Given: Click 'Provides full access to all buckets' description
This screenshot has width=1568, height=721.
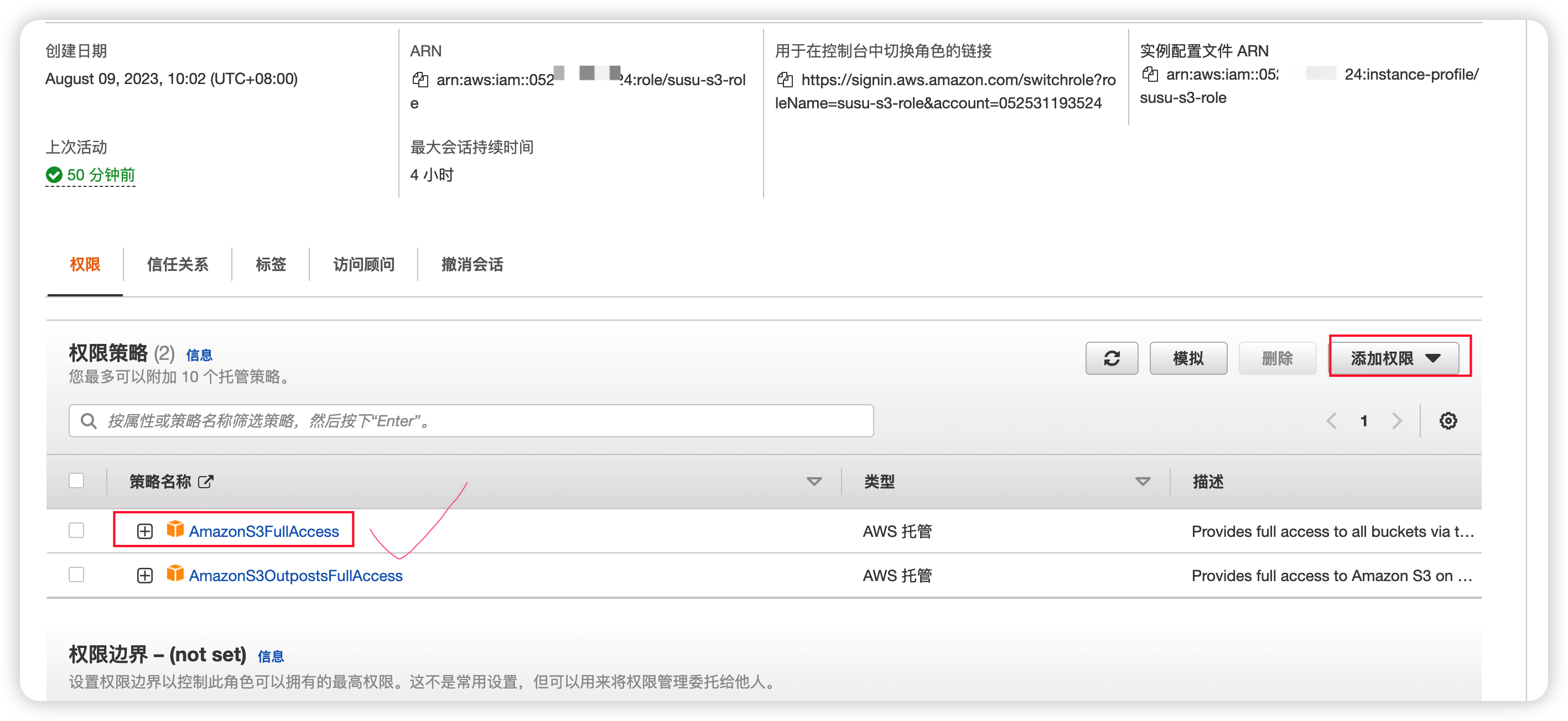Looking at the screenshot, I should [1332, 531].
